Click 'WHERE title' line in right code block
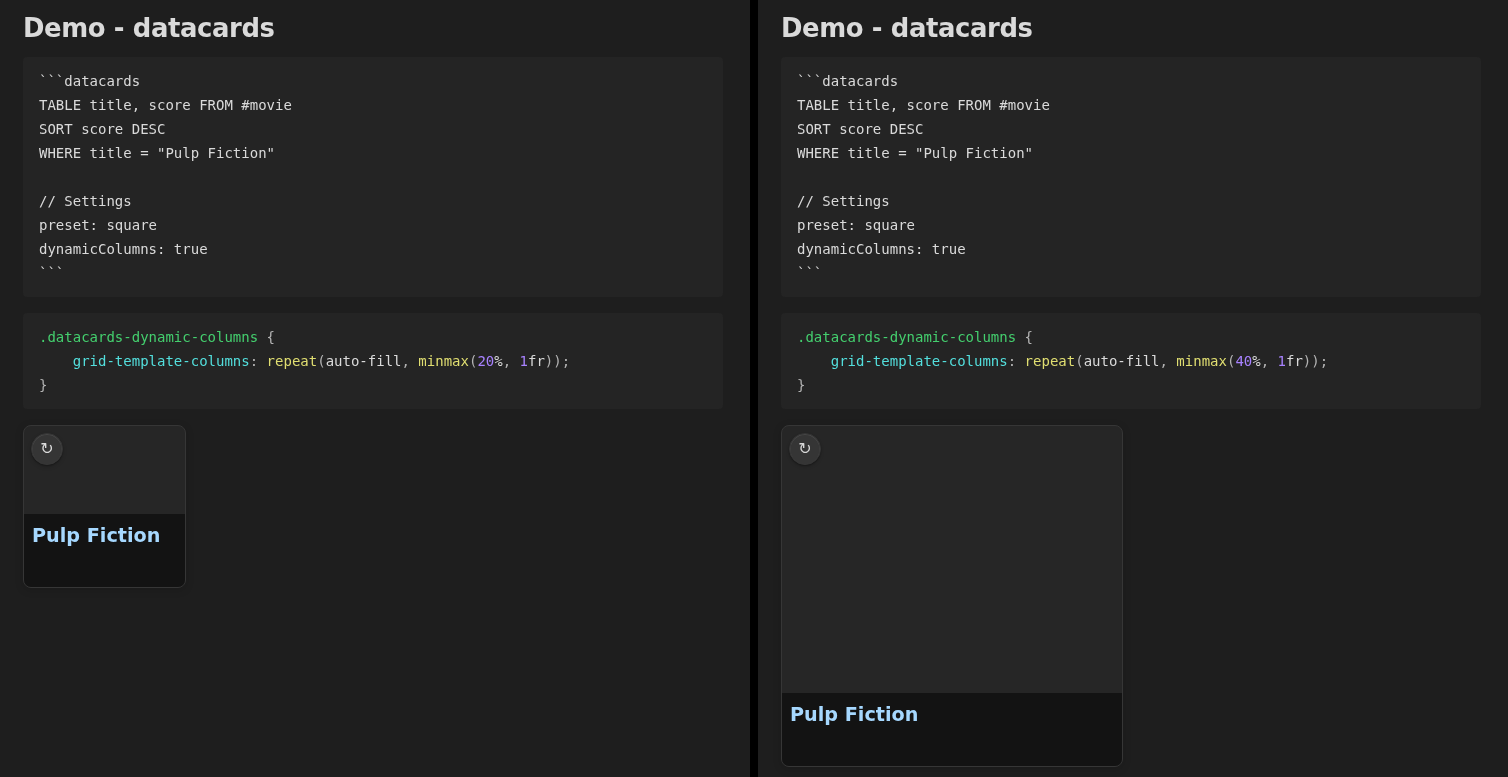 pyautogui.click(x=914, y=153)
